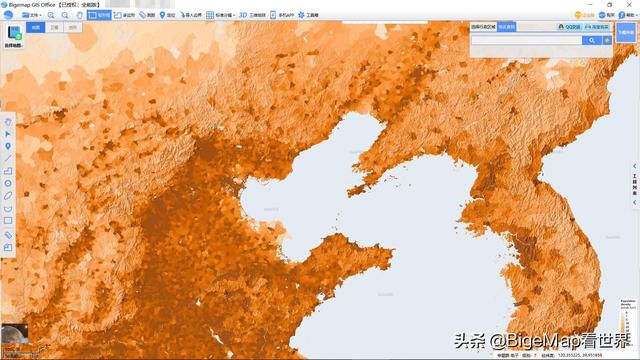Image resolution: width=640 pixels, height=360 pixels.
Task: Click into the location search field
Action: (x=527, y=40)
